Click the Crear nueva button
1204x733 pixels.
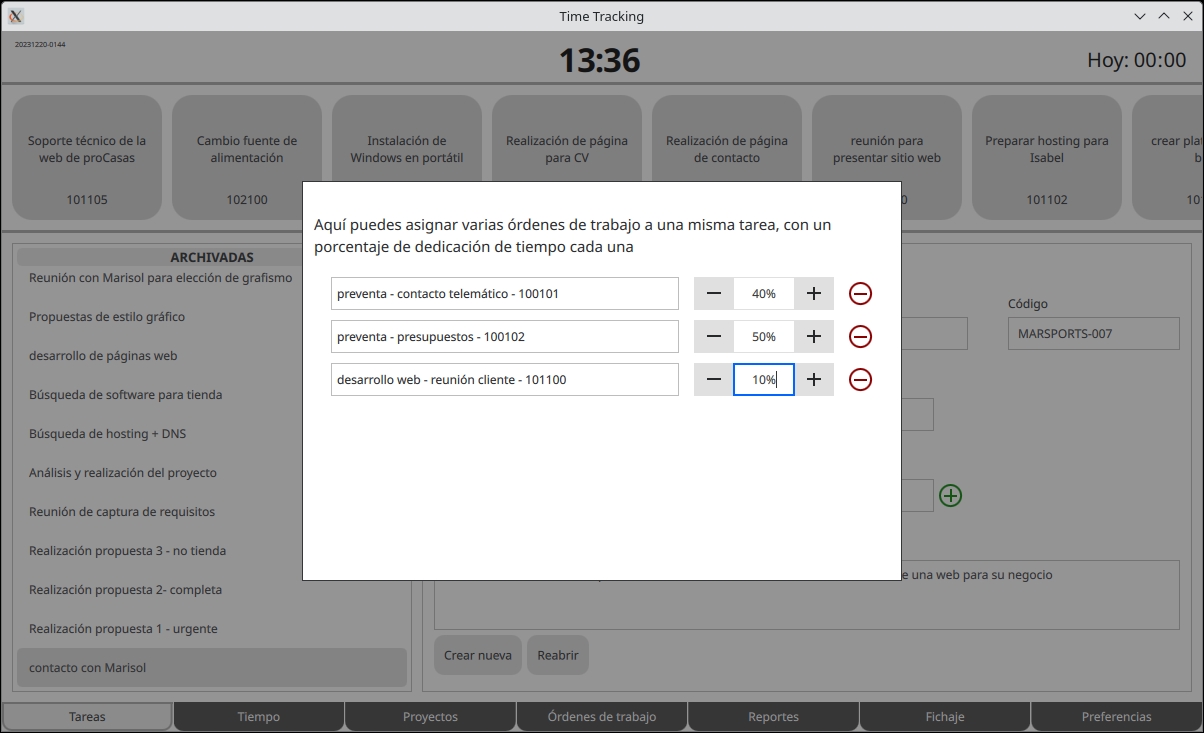477,655
